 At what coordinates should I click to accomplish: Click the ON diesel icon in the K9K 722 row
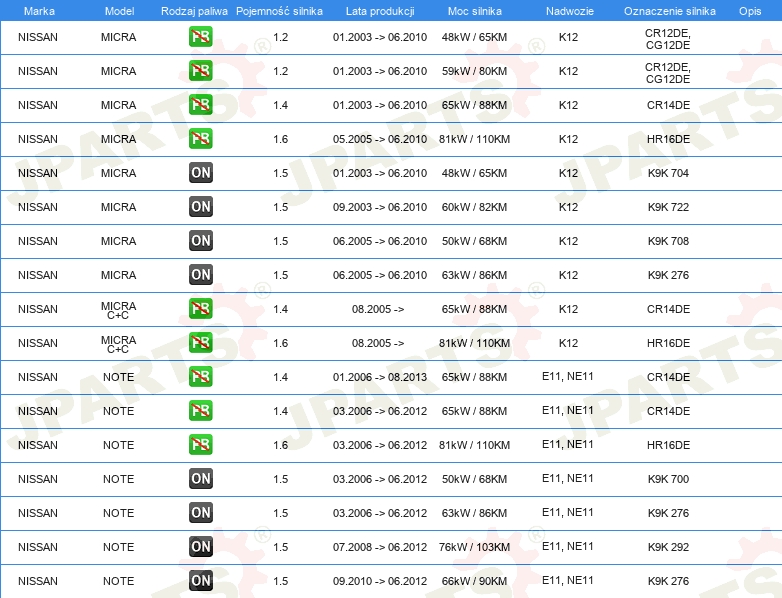point(200,206)
